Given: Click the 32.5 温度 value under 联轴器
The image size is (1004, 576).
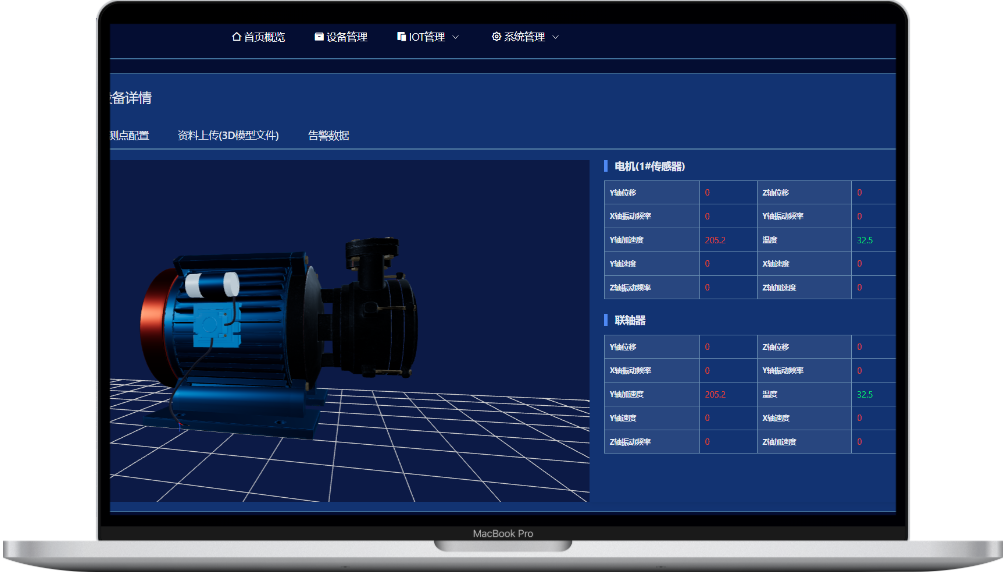Looking at the screenshot, I should coord(864,395).
